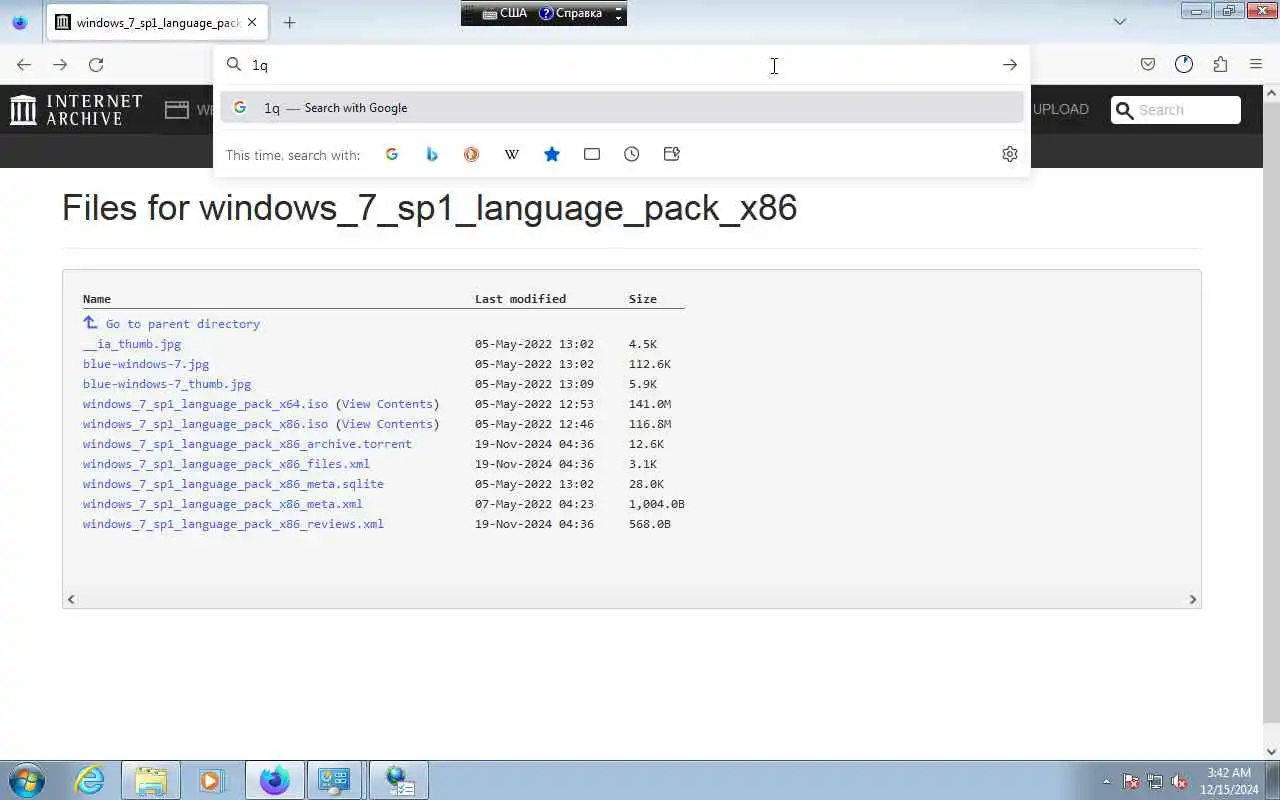The height and width of the screenshot is (800, 1280).
Task: Download windows_7_sp1_language_pack_x64.iso
Action: pos(205,404)
